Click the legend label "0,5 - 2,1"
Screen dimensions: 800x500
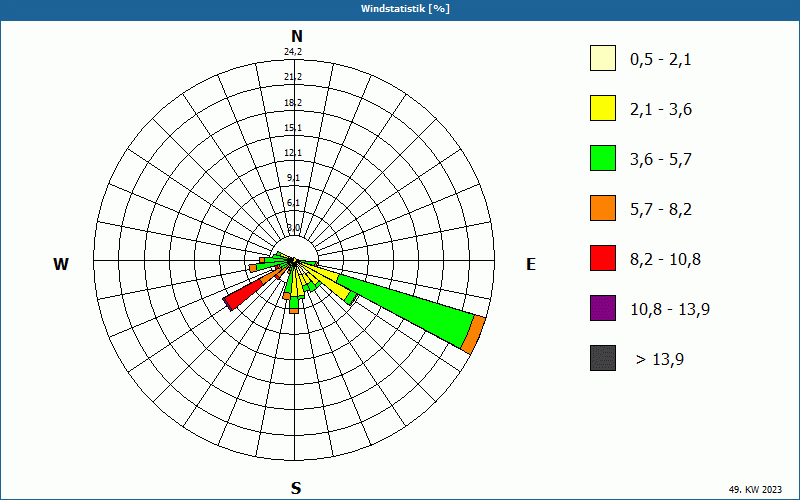(x=661, y=60)
